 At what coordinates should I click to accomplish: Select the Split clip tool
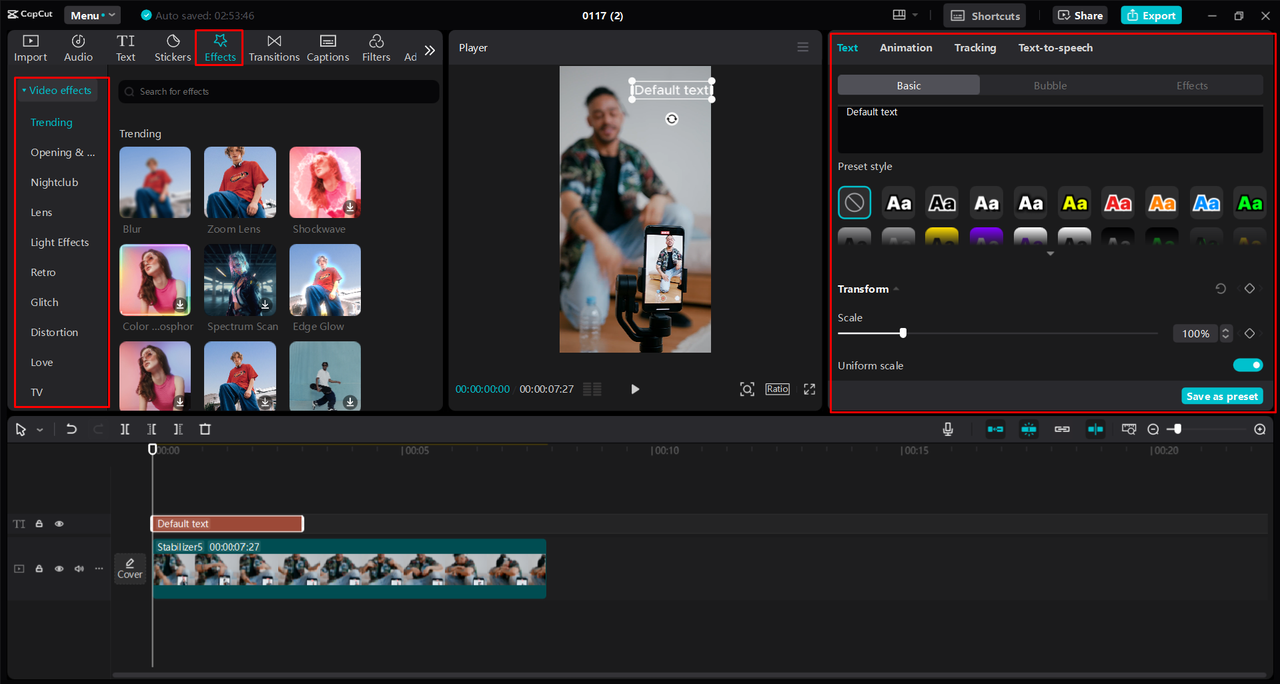click(x=125, y=429)
